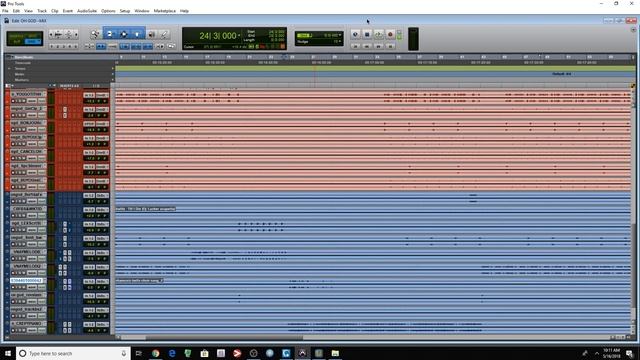This screenshot has width=640, height=360.
Task: Open main counter format dropdown arrow
Action: point(239,36)
